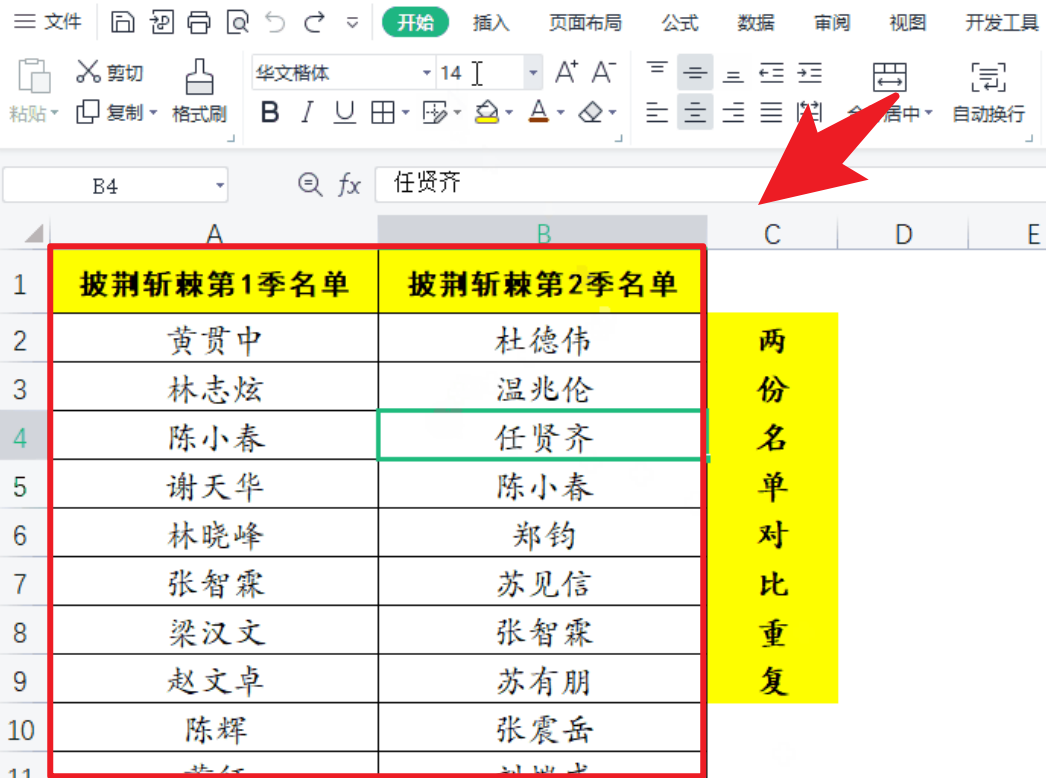The image size is (1046, 778).
Task: Toggle center alignment in the alignment group
Action: (695, 112)
